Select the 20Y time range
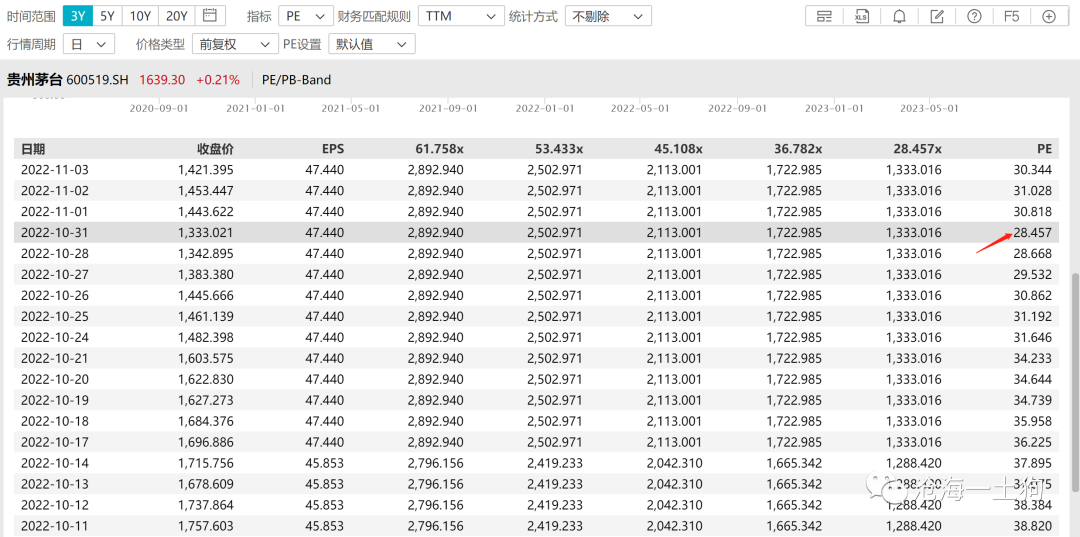The width and height of the screenshot is (1080, 537). [x=176, y=15]
